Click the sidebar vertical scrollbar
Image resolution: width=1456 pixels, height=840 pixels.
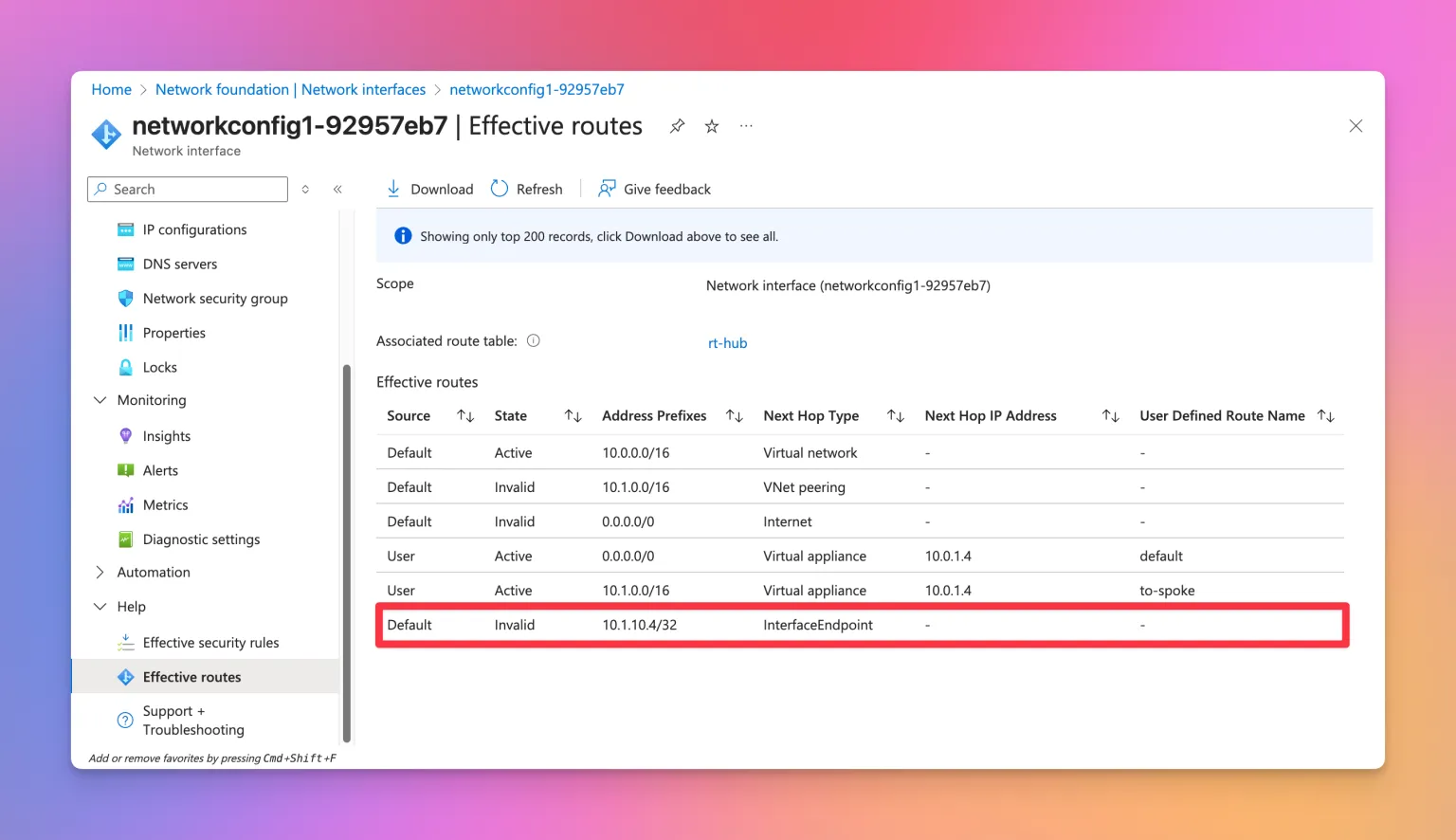click(x=347, y=552)
